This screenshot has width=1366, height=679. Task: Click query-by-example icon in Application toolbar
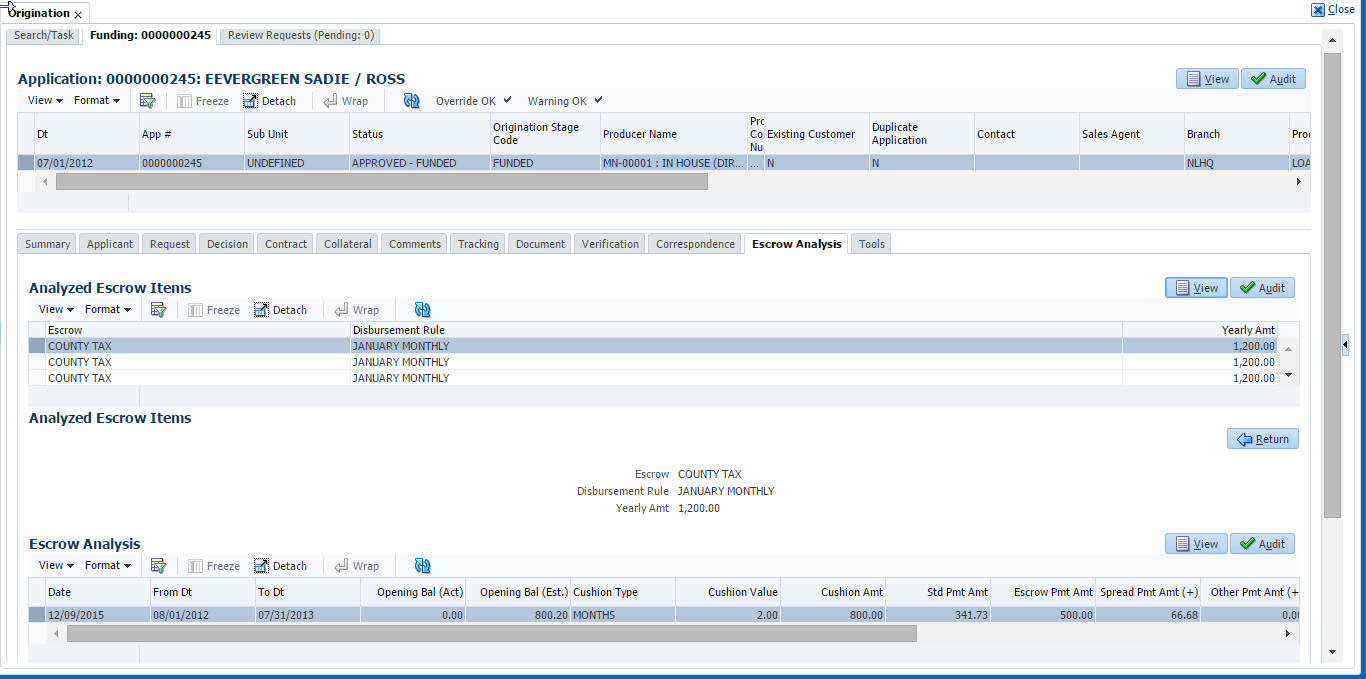(147, 101)
